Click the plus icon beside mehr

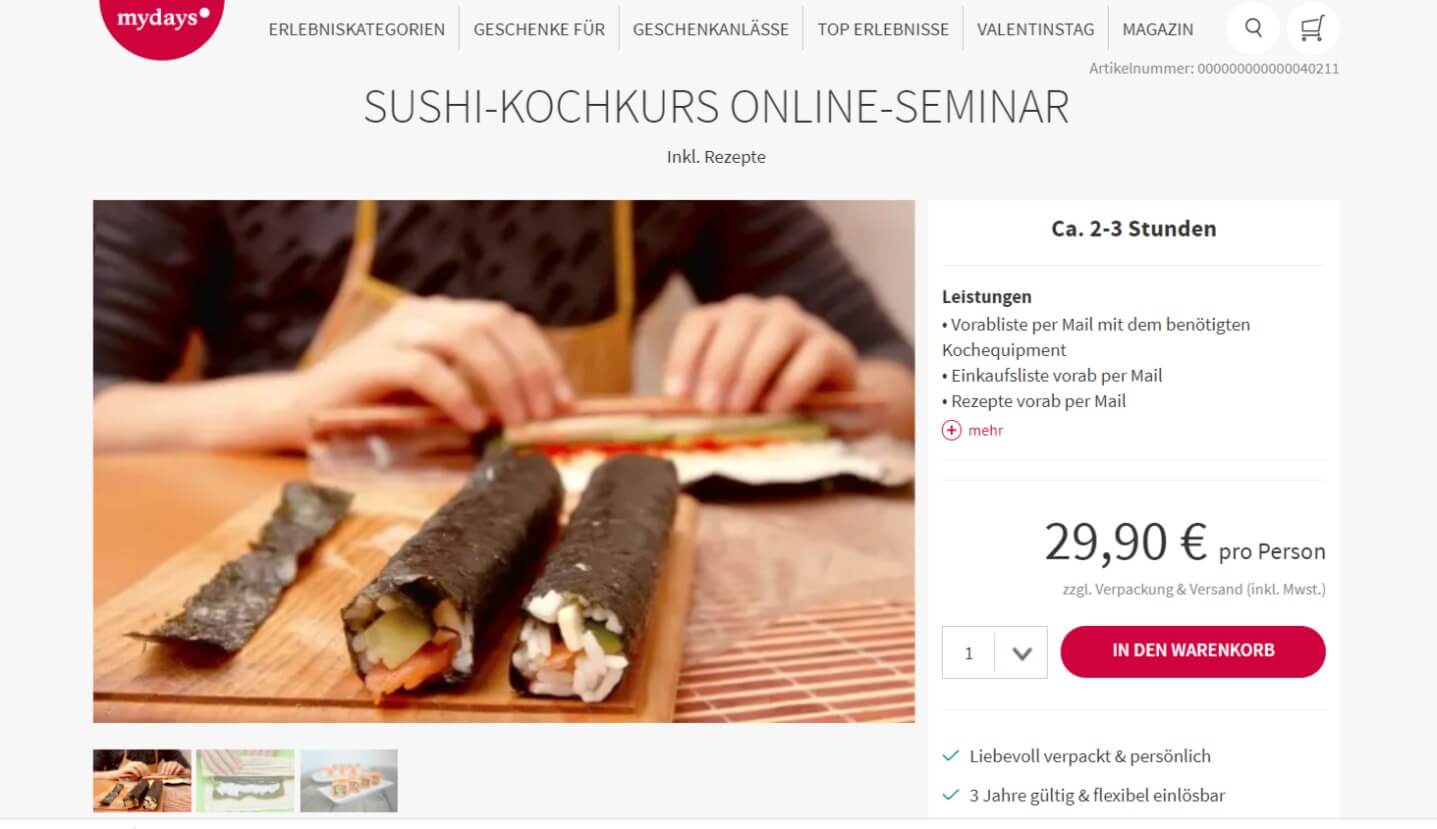tap(951, 430)
